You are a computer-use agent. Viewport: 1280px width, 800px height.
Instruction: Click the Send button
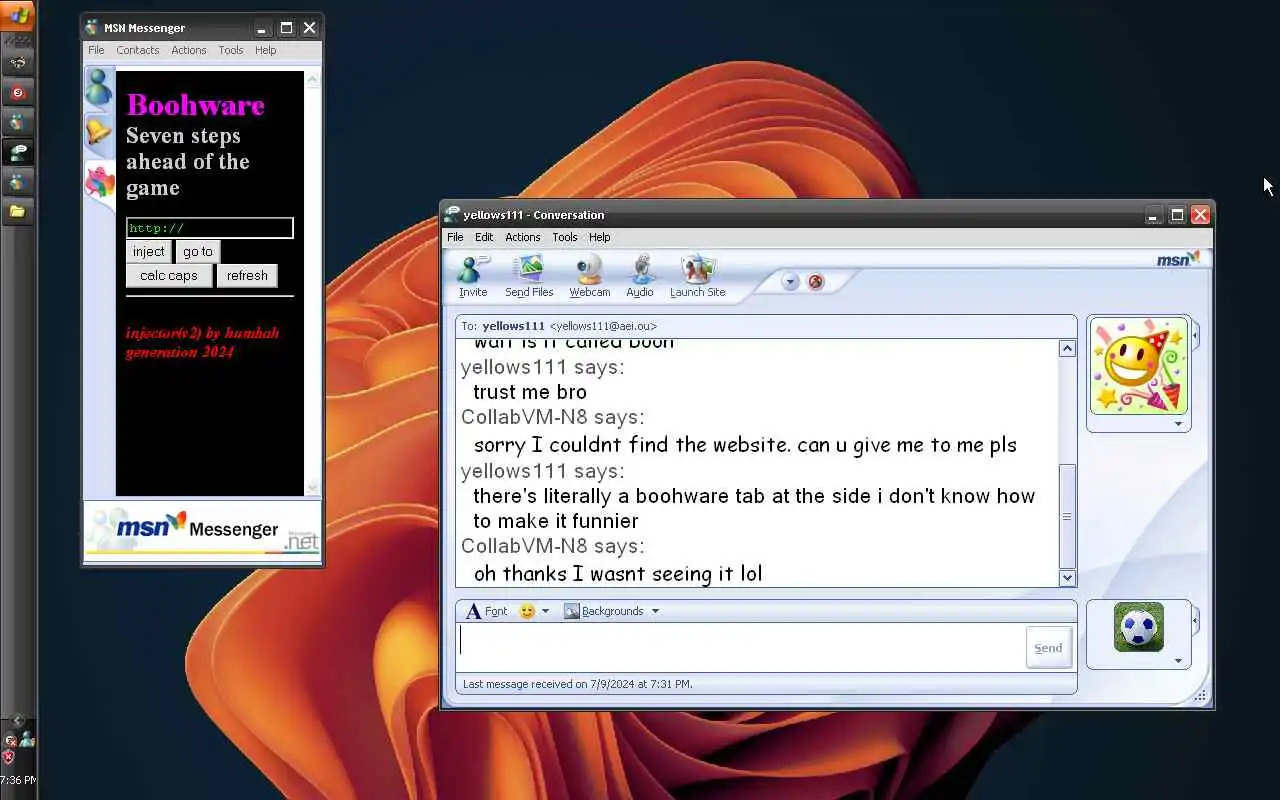[x=1048, y=648]
